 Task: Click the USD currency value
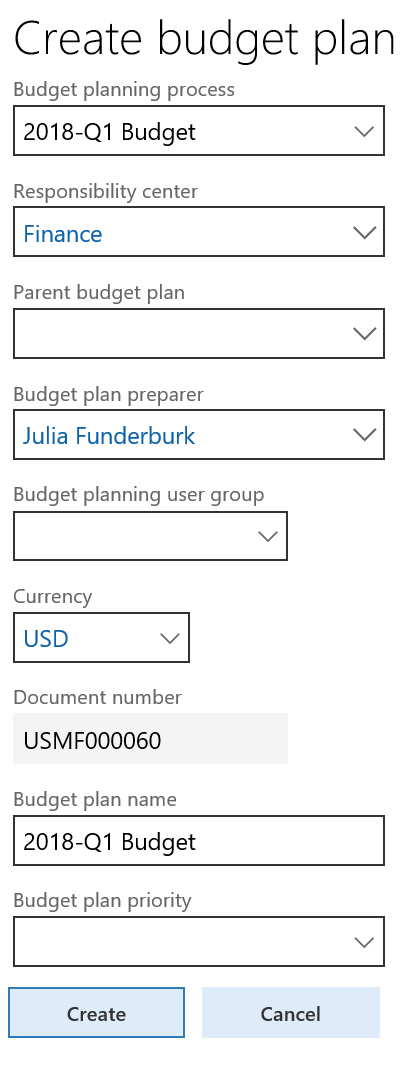pyautogui.click(x=46, y=639)
